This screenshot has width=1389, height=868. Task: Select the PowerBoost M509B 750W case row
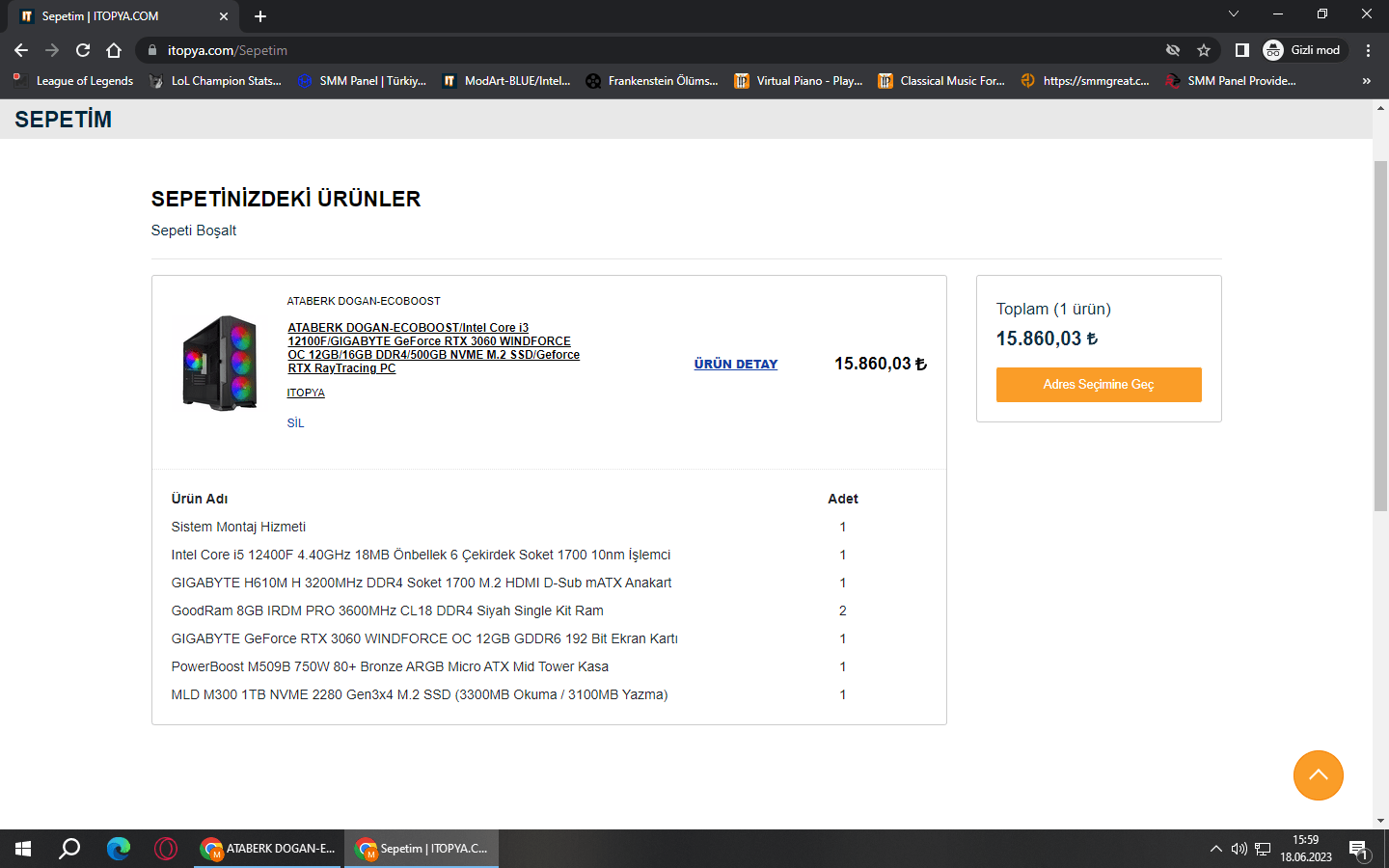coord(390,666)
